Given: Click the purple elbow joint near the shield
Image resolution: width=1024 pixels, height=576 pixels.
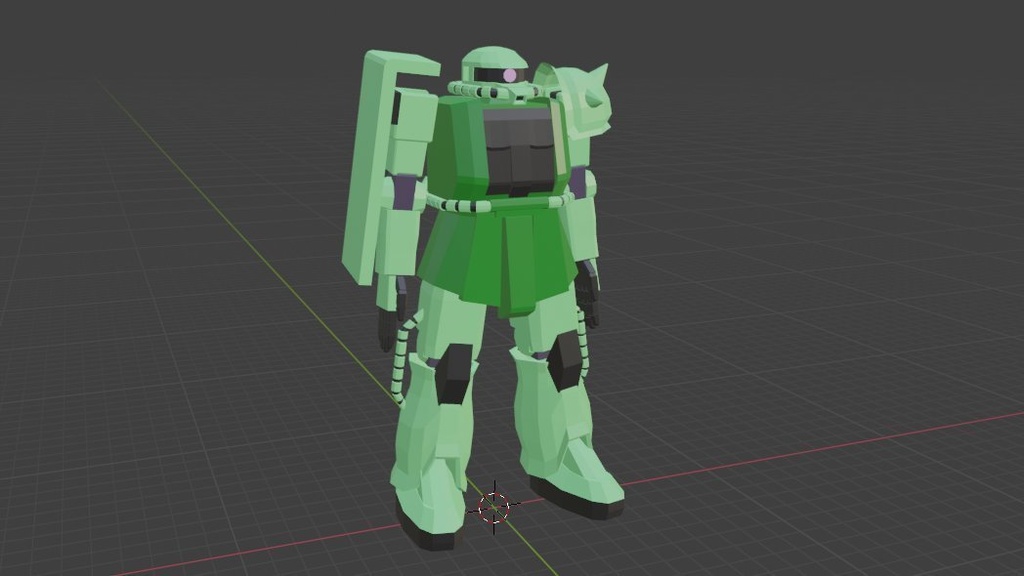Looking at the screenshot, I should (406, 193).
